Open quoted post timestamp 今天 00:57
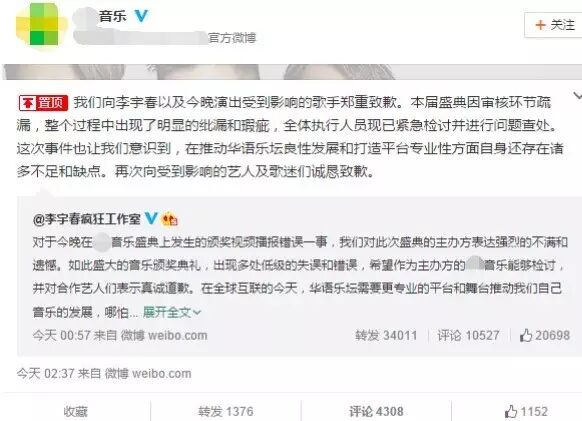The height and width of the screenshot is (421, 582). click(61, 336)
